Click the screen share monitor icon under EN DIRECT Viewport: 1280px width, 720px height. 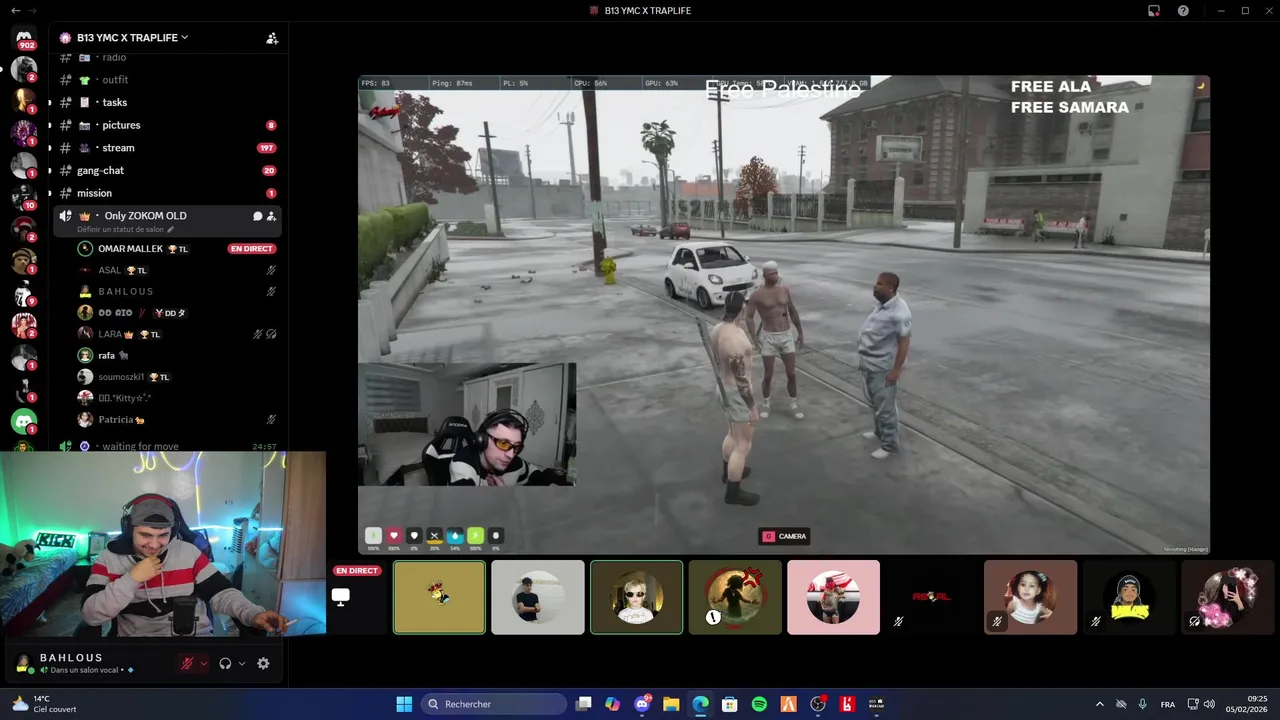coord(341,597)
